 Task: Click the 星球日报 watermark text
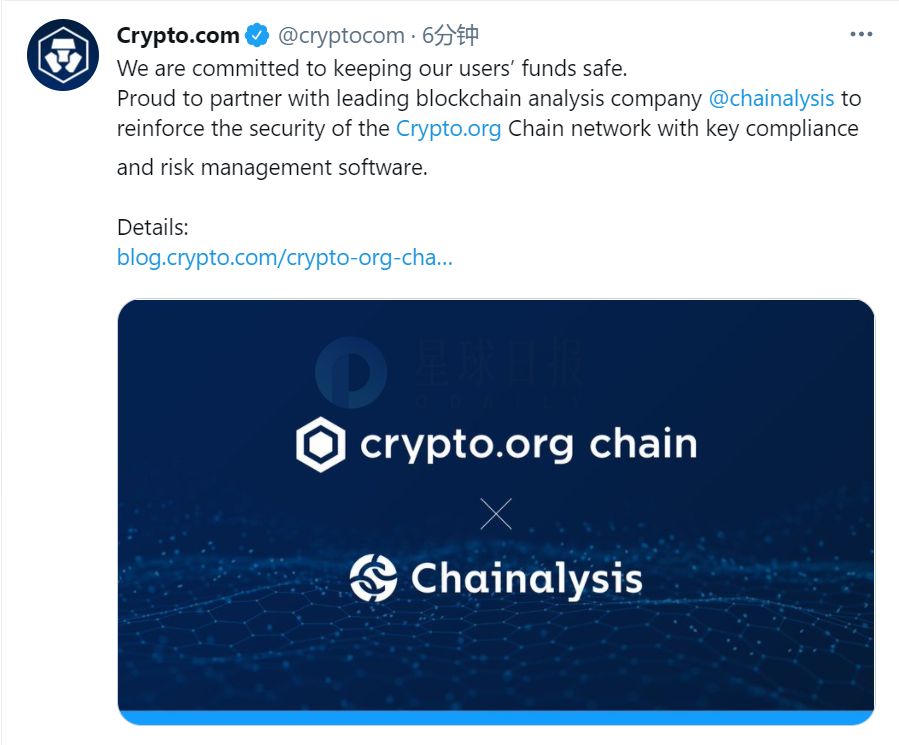(x=498, y=362)
